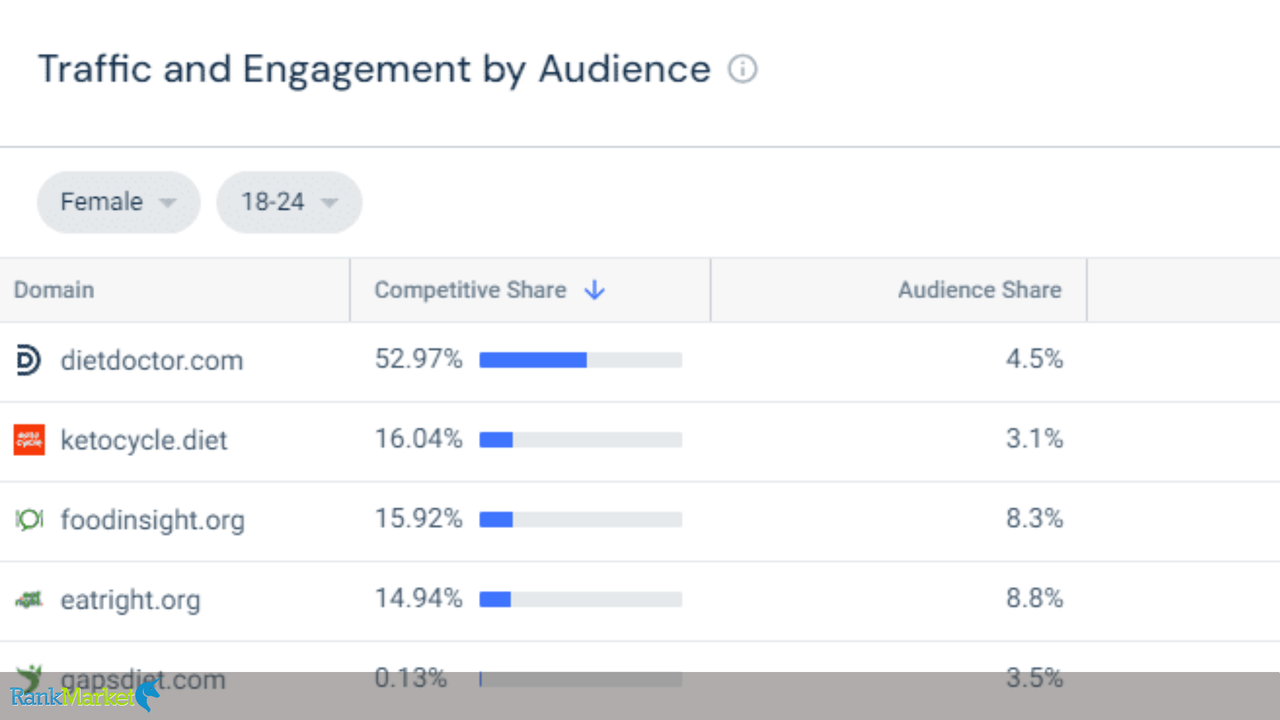Click the ketocycle.diet share progress bar

tap(581, 440)
